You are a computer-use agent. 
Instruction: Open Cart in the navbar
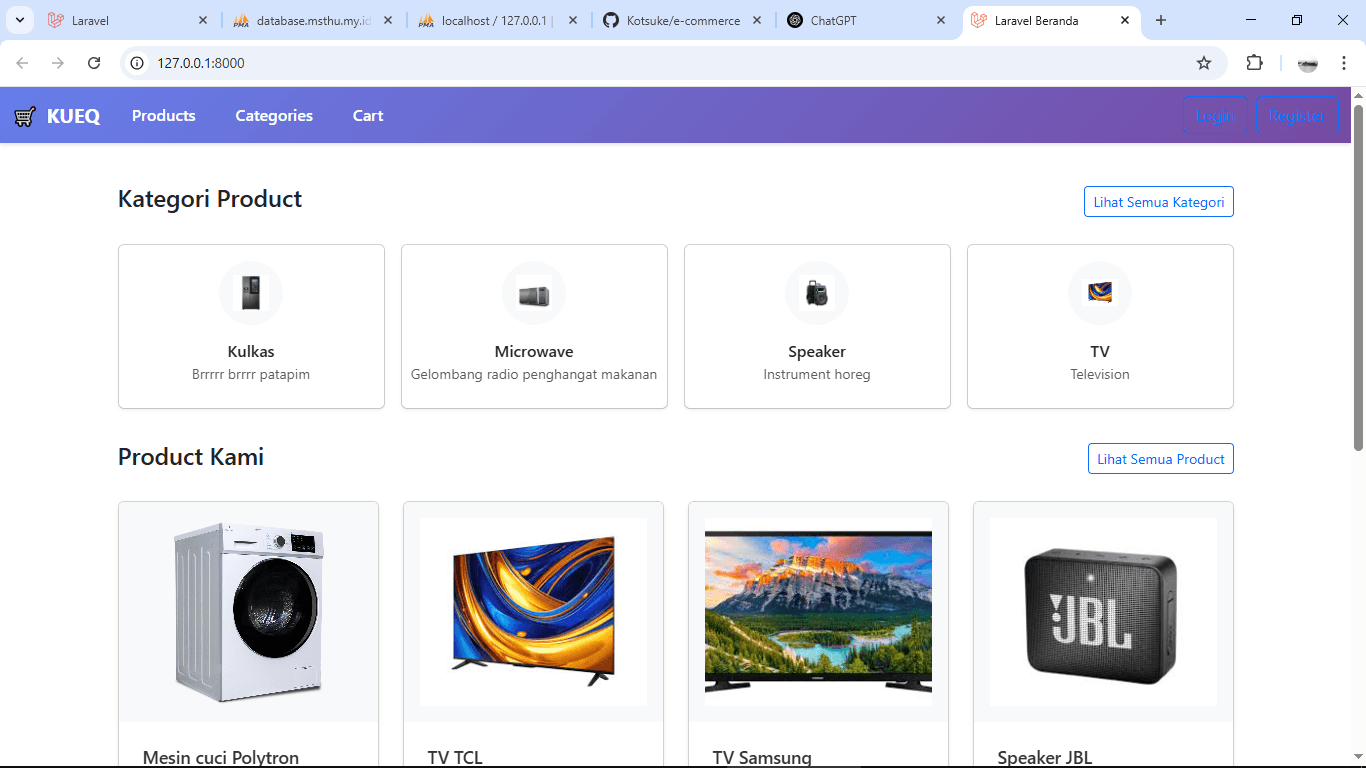tap(368, 116)
